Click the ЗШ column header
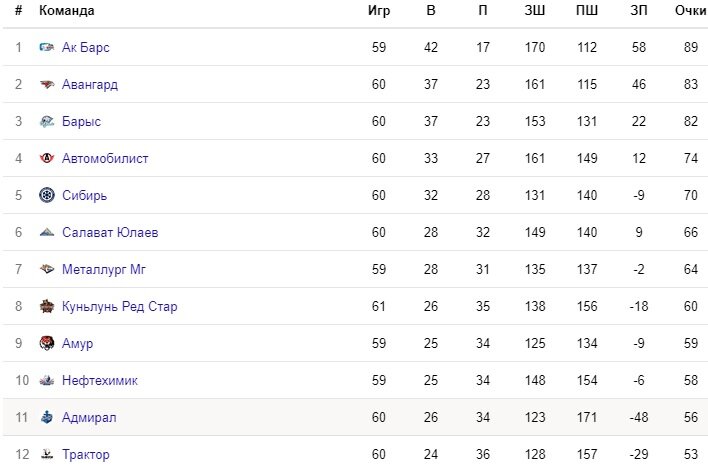This screenshot has width=708, height=469. tap(535, 10)
